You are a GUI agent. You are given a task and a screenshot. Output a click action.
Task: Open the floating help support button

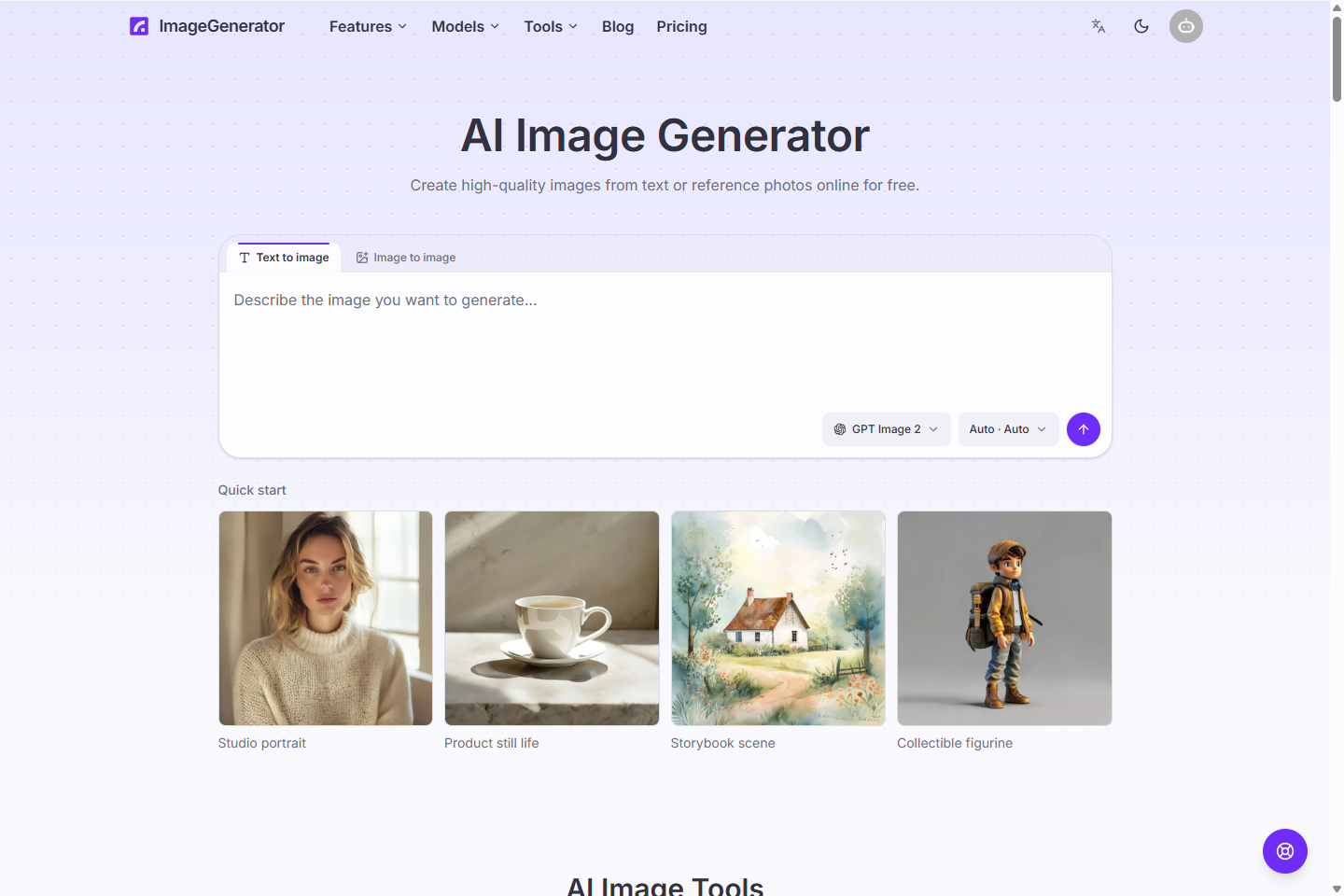[1285, 851]
